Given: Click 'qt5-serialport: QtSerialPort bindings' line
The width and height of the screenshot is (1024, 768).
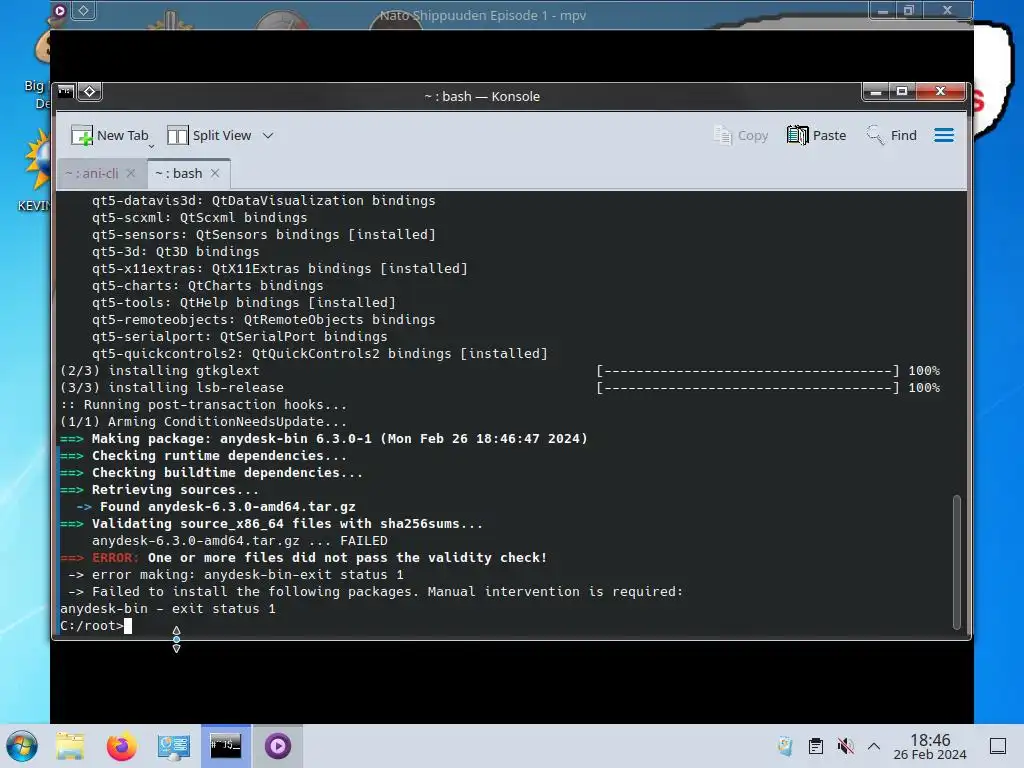Looking at the screenshot, I should point(240,336).
